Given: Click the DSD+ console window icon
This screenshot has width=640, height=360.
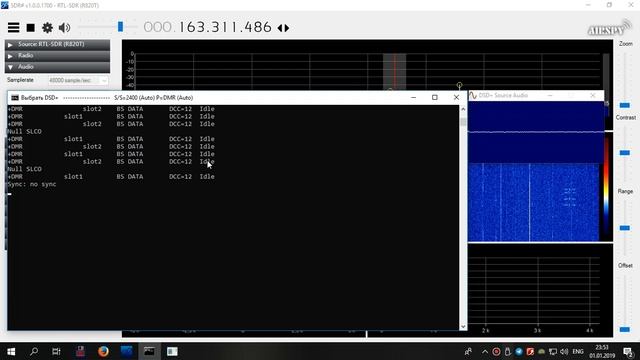Looking at the screenshot, I should click(15, 98).
